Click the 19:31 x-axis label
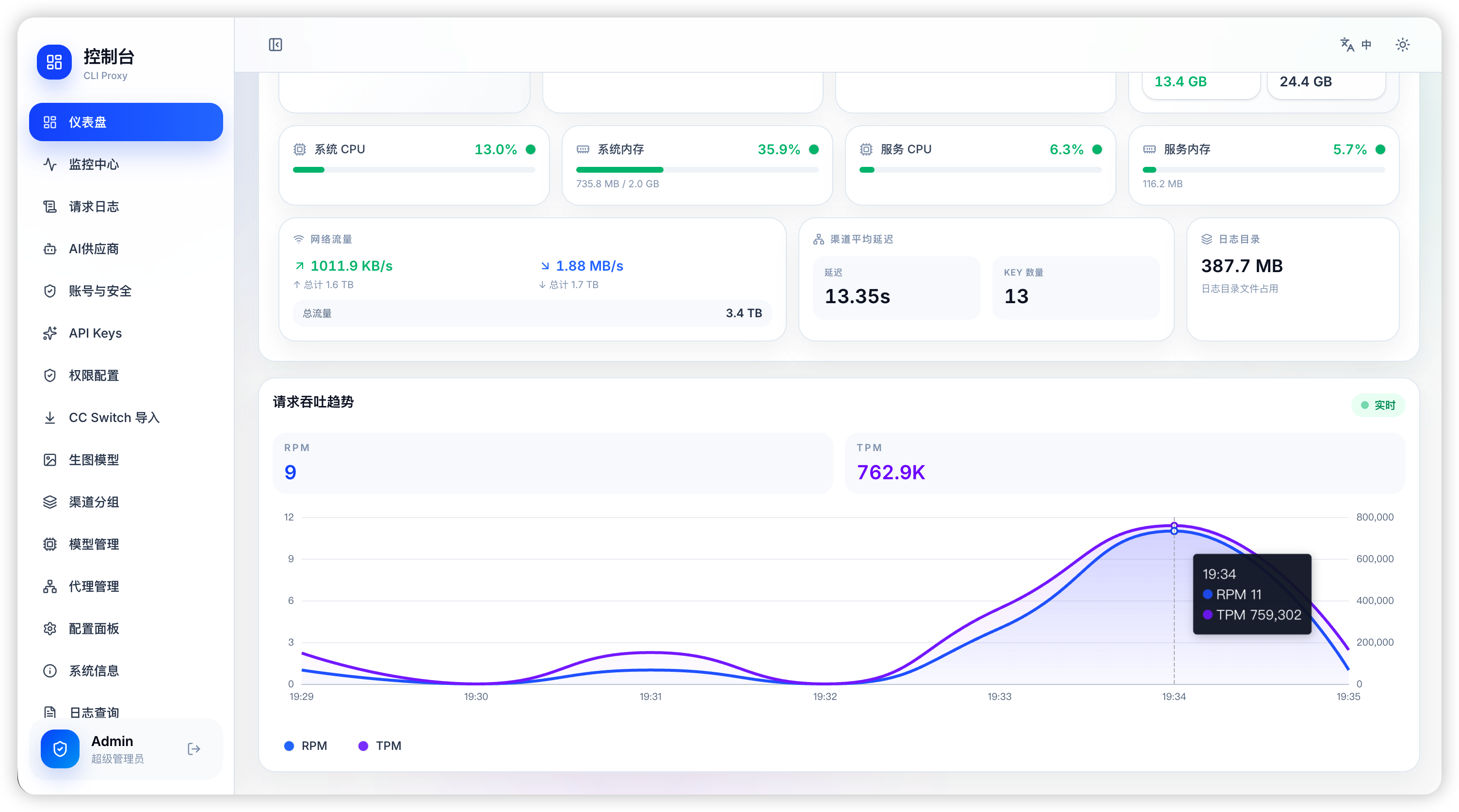This screenshot has width=1459, height=812. point(650,697)
